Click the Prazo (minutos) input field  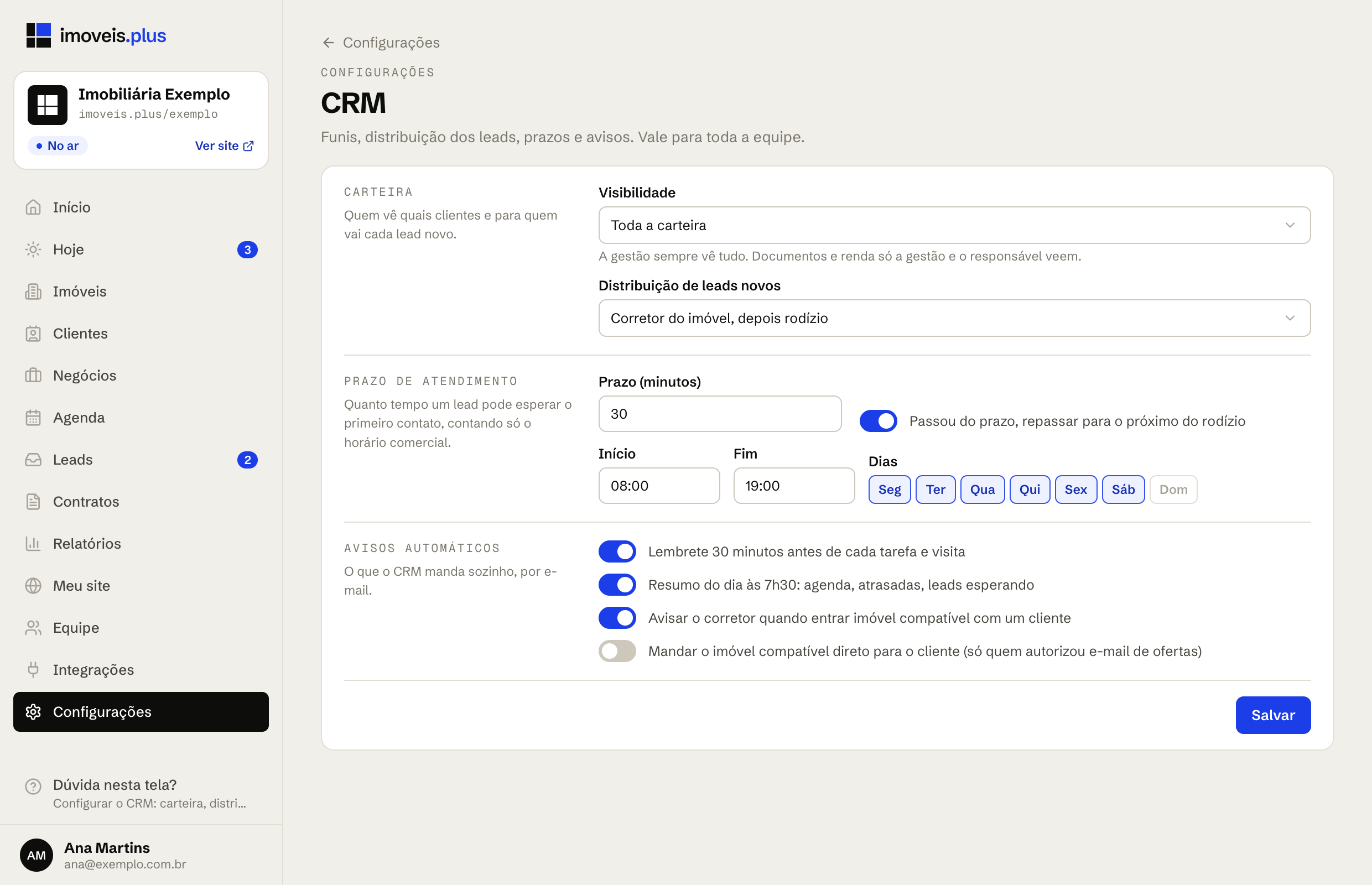coord(720,414)
